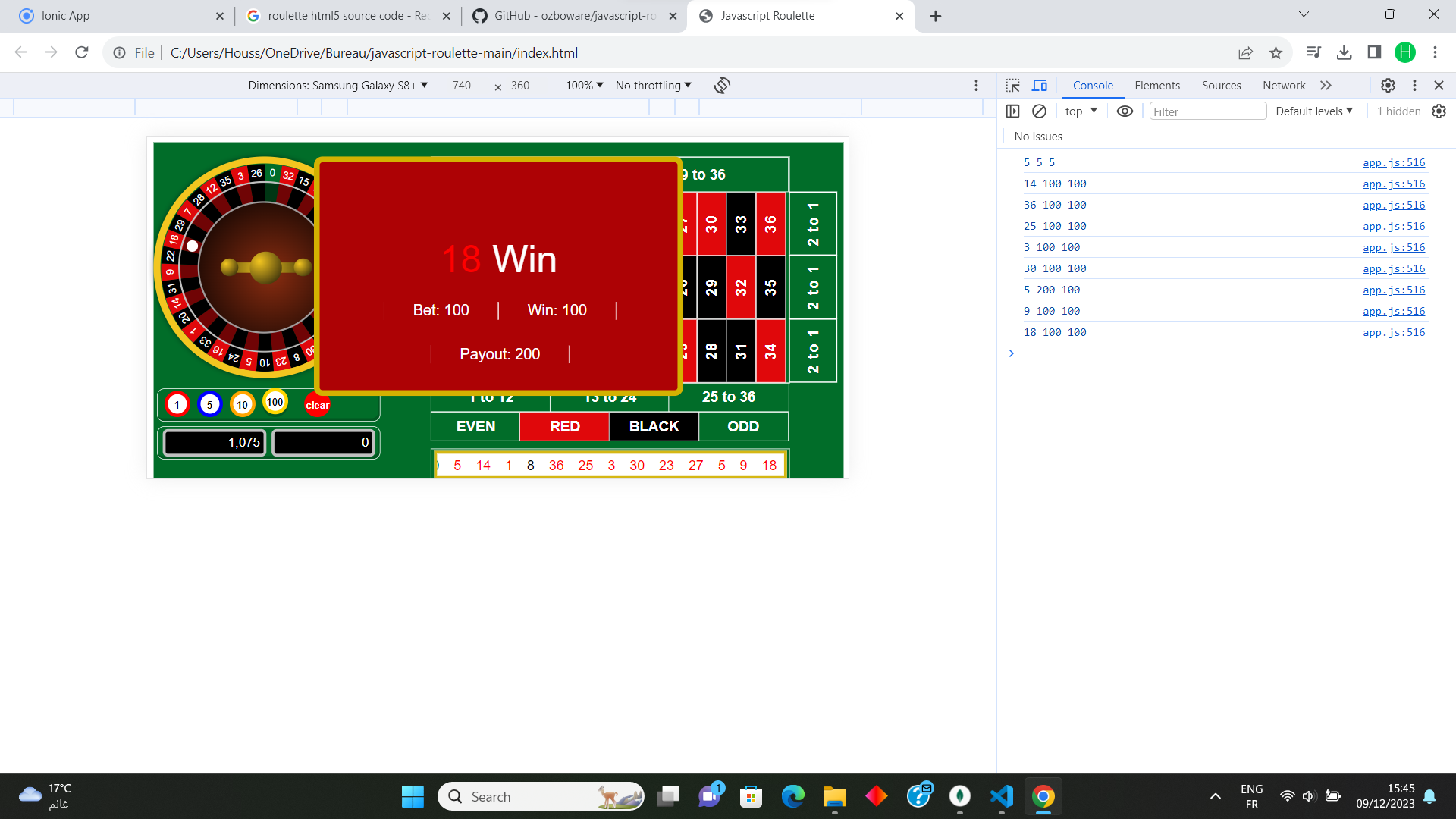Click the app.js:516 link in first log row
1456x819 pixels.
tap(1393, 162)
